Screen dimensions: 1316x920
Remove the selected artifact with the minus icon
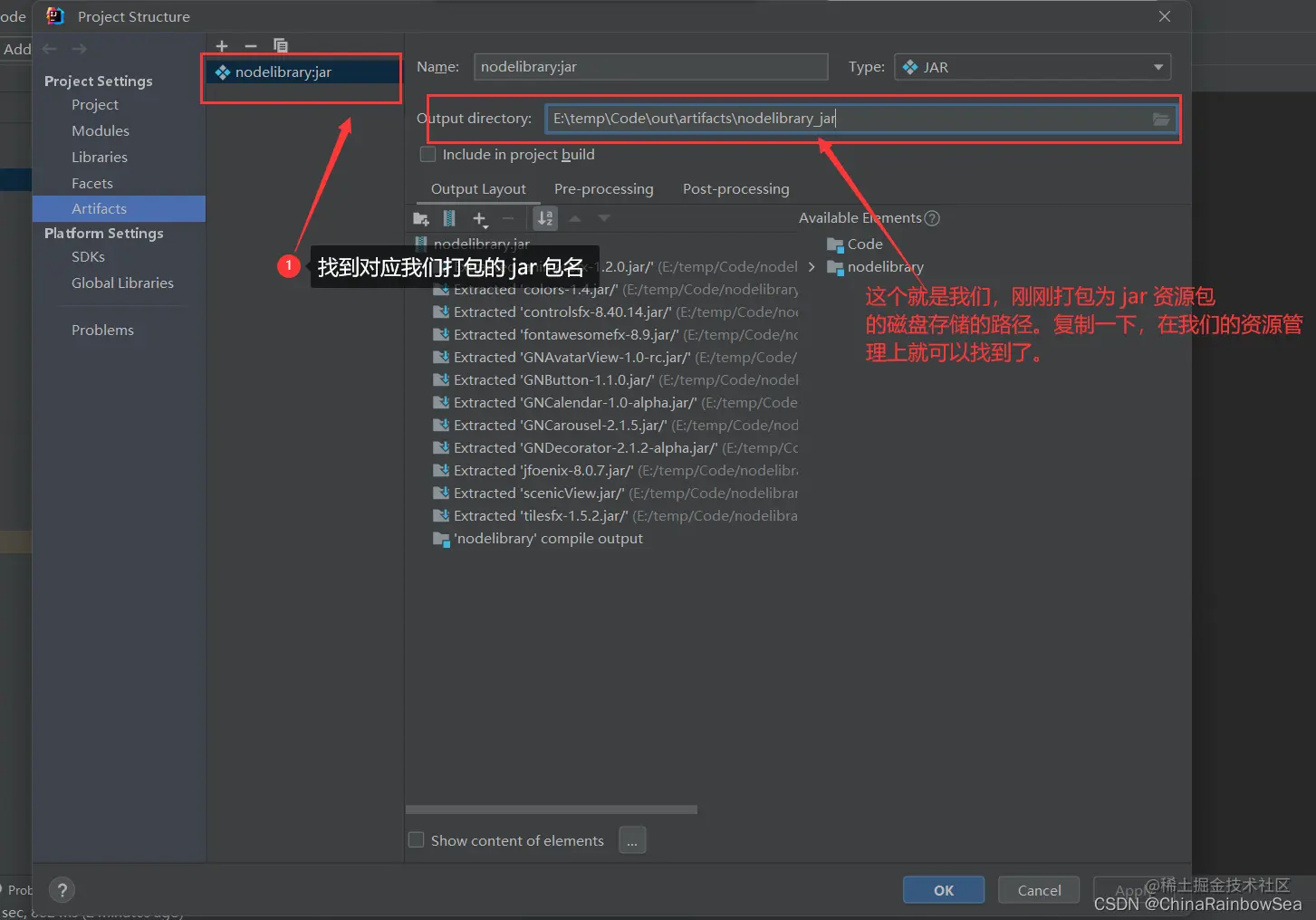pyautogui.click(x=251, y=45)
